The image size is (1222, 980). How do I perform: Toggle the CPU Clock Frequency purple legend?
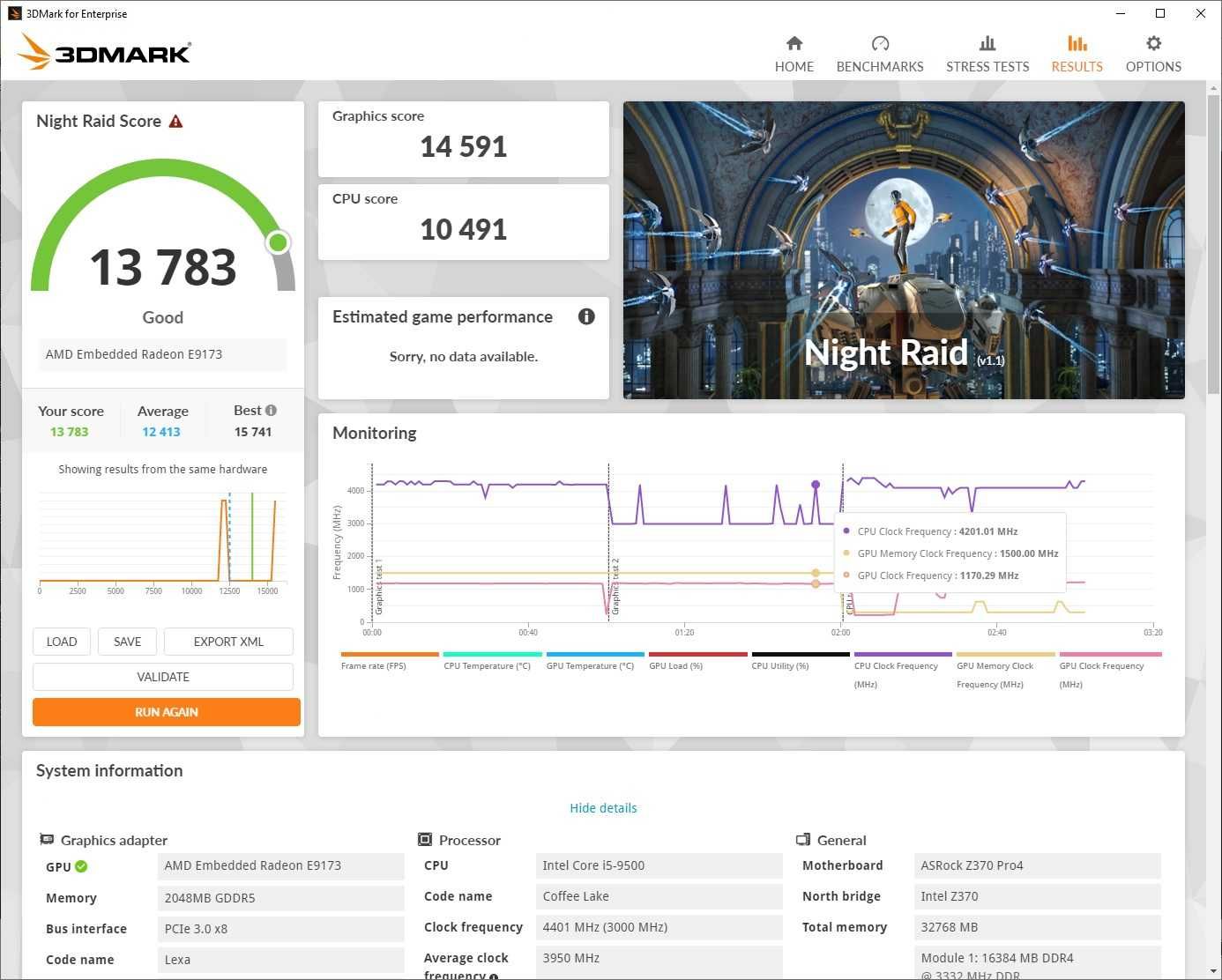pyautogui.click(x=903, y=670)
